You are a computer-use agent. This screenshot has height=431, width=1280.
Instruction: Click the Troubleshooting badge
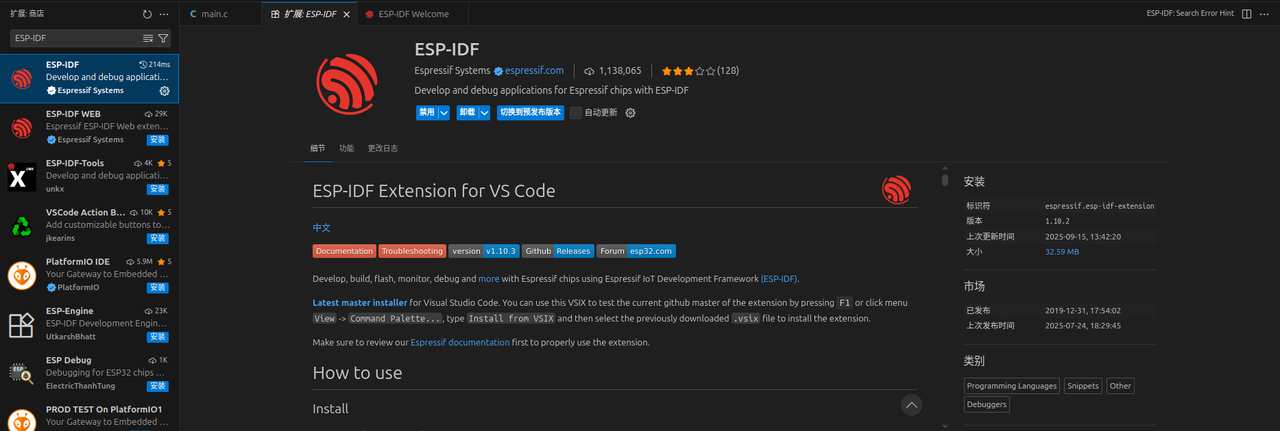412,251
